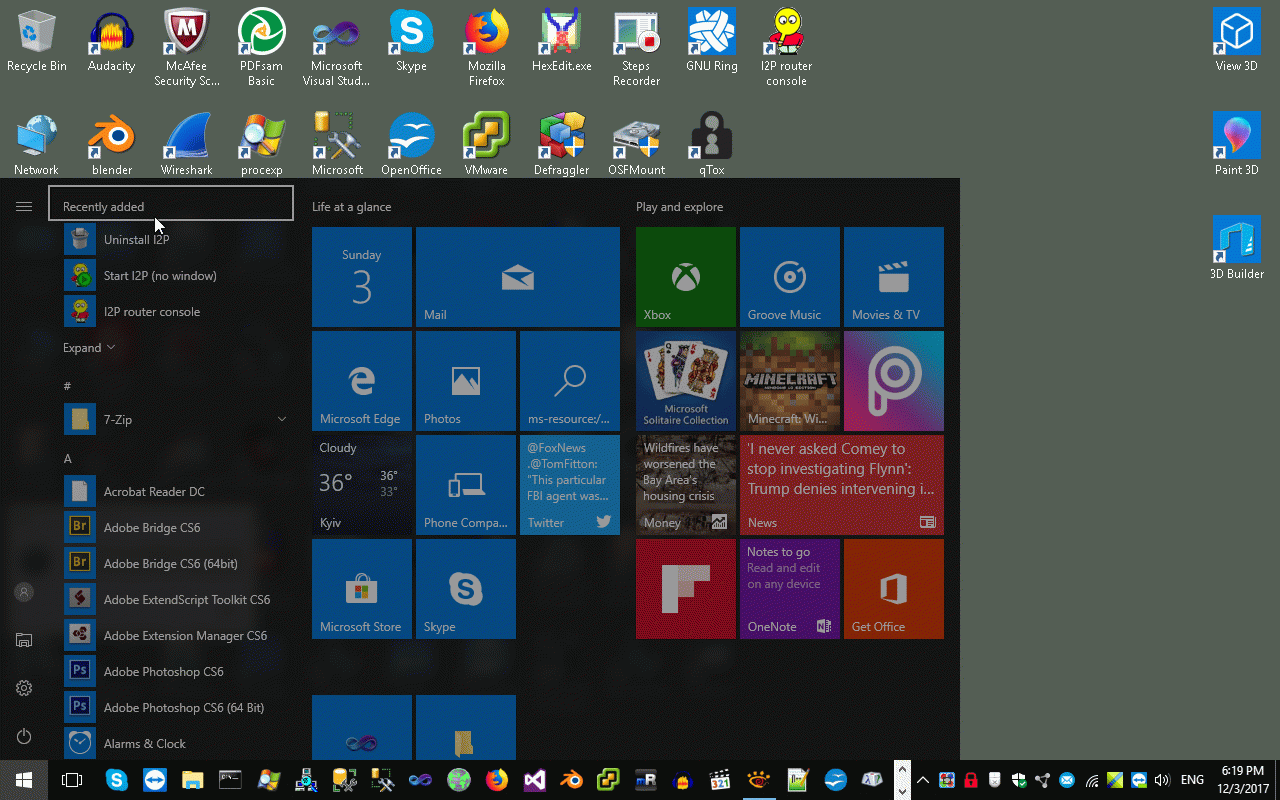Open the OneNote tile

[790, 589]
